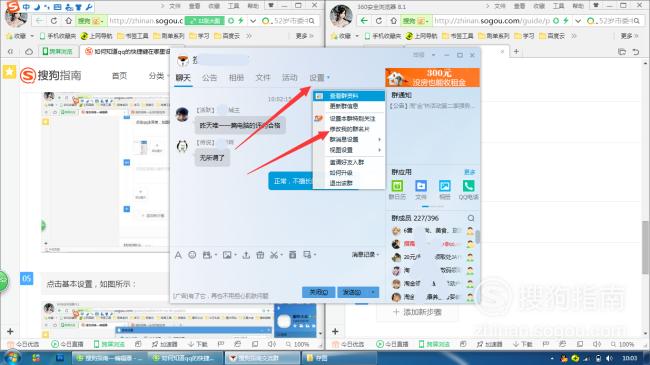Open the dropdown arrow beside 发送 button
Screen dimensions: 650x365
373,292
